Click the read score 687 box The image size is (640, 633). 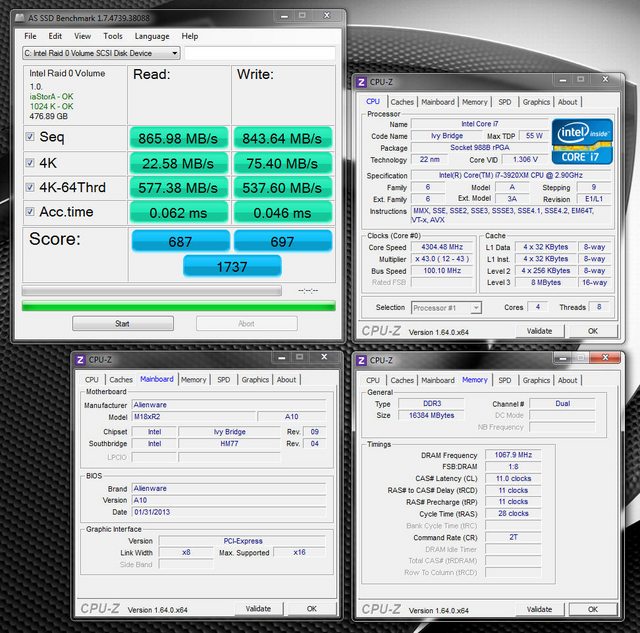click(180, 241)
